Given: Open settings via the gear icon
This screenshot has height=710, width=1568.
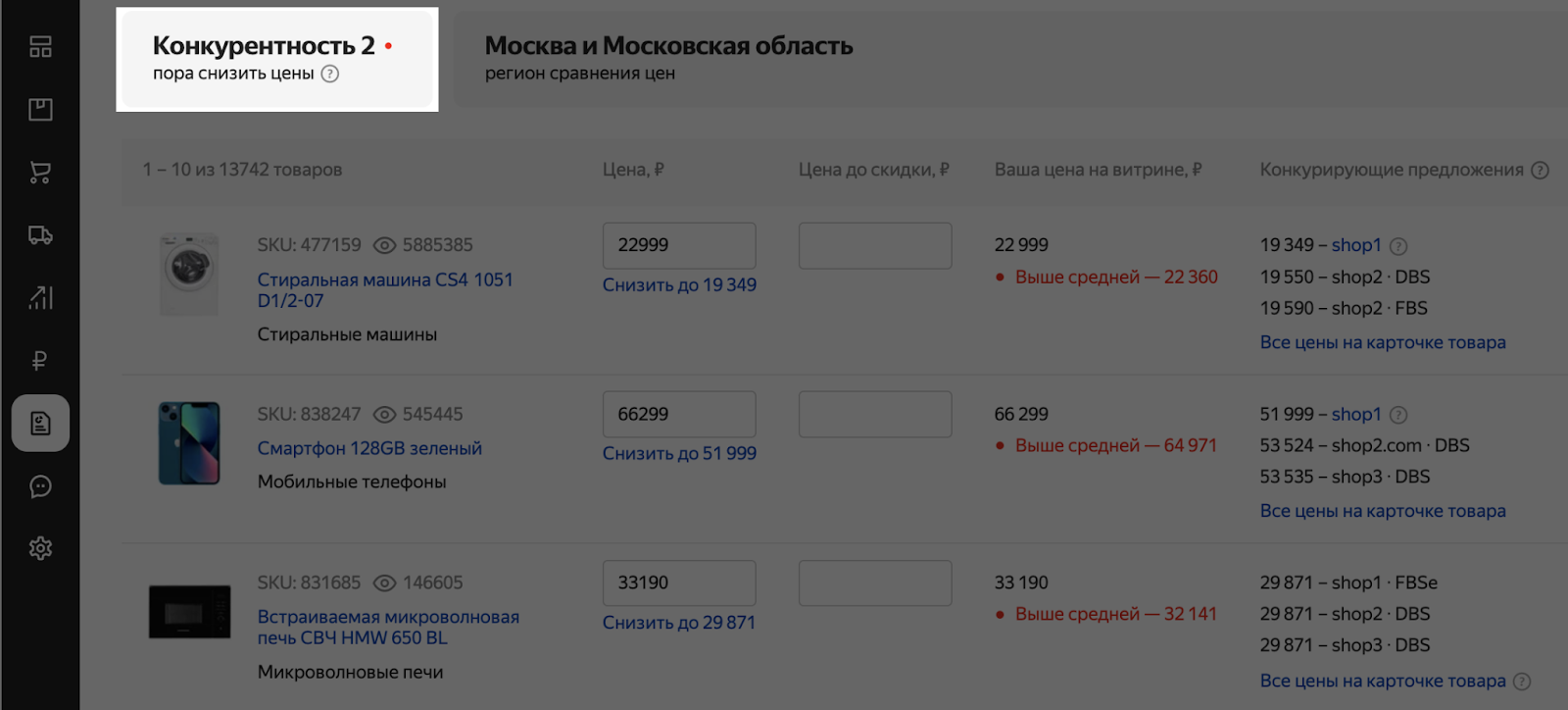Looking at the screenshot, I should (39, 548).
